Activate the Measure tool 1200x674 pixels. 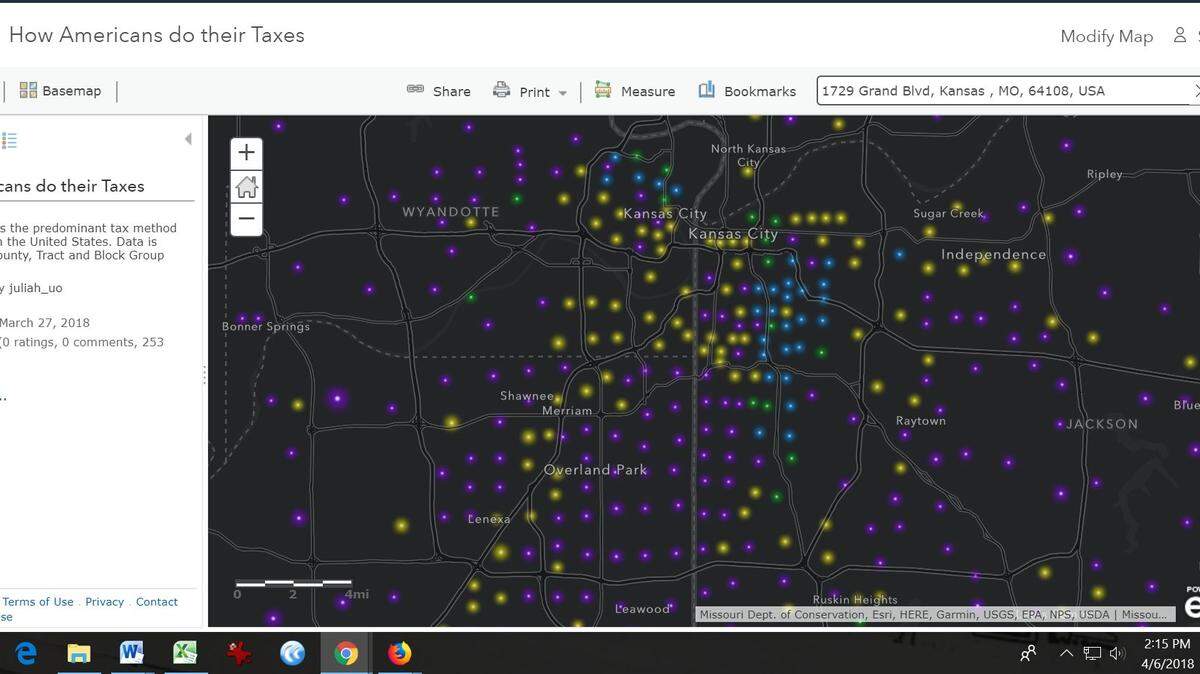[x=635, y=91]
